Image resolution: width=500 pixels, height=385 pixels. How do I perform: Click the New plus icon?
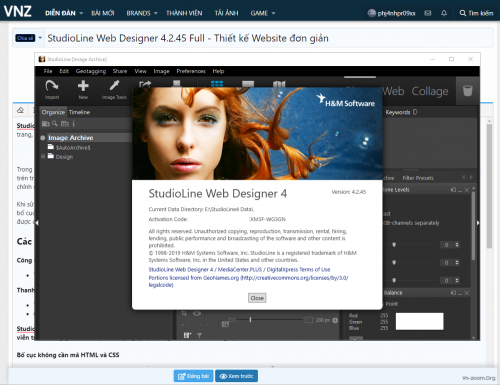83,86
